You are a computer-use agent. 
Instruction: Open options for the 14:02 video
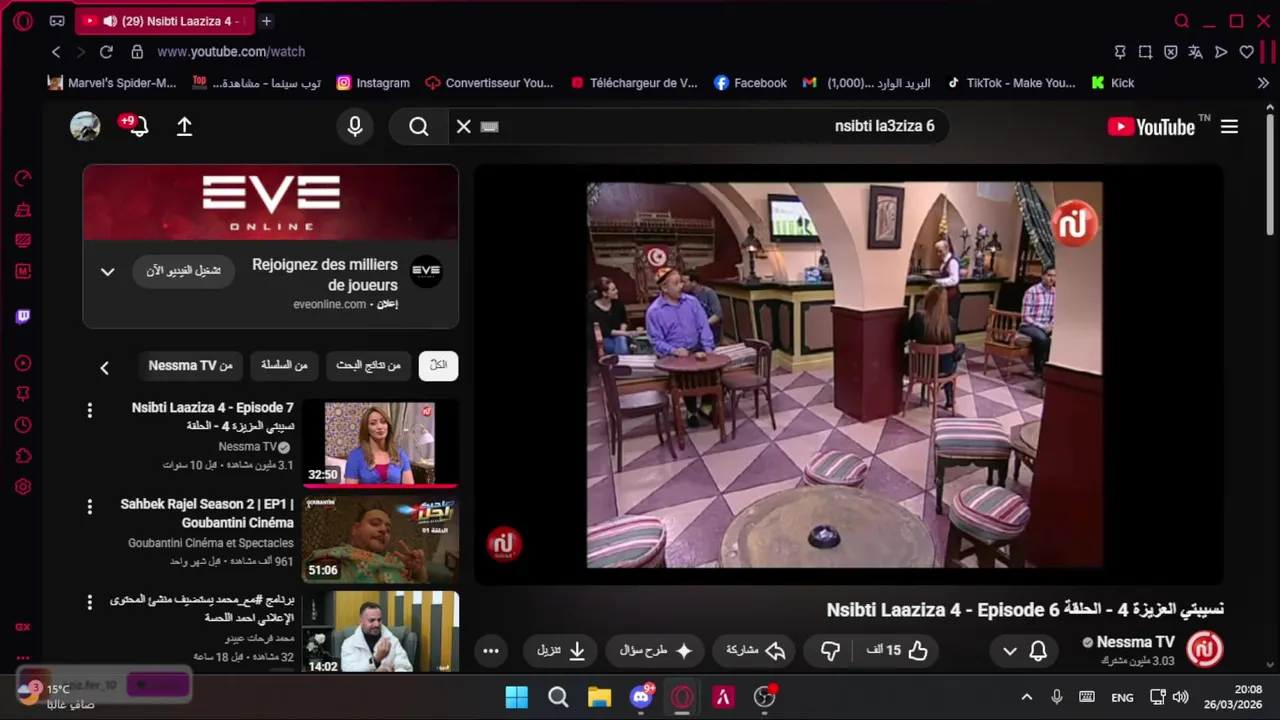tap(89, 602)
